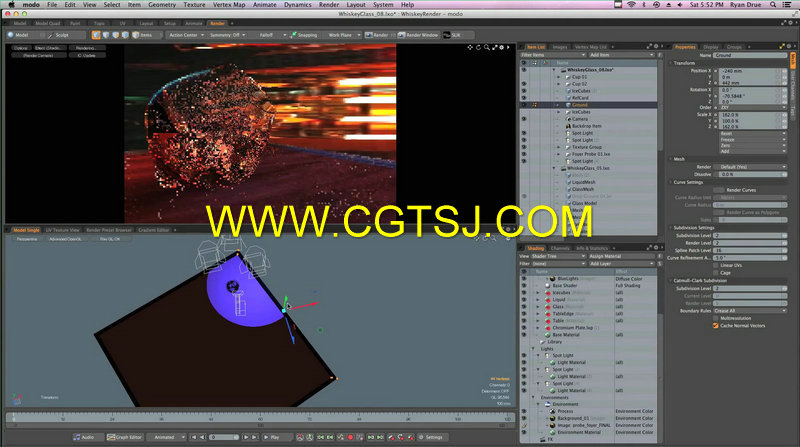Open the Texture menu
The width and height of the screenshot is (800, 447).
[x=194, y=5]
